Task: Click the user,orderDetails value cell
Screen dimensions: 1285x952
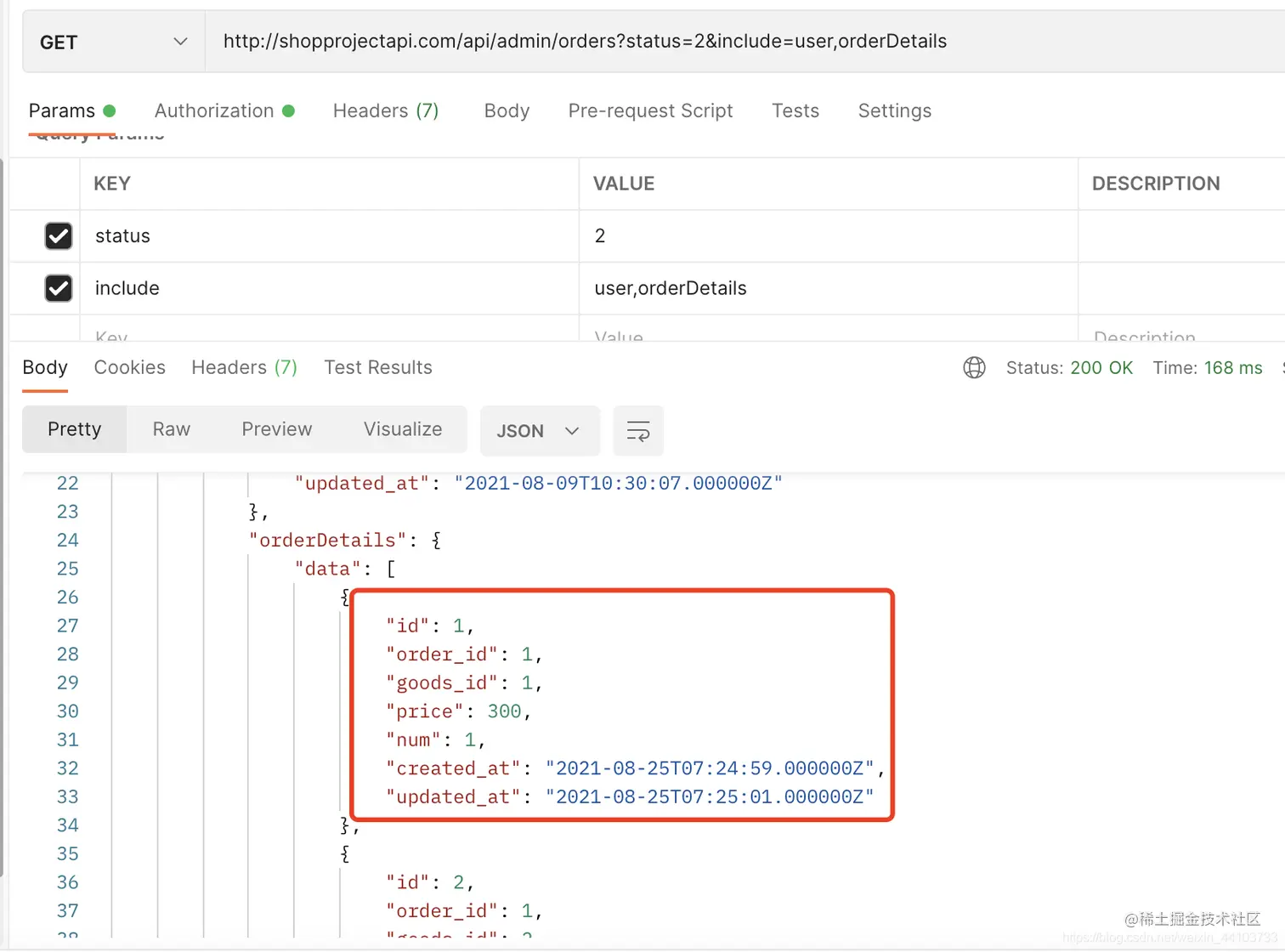Action: 829,288
